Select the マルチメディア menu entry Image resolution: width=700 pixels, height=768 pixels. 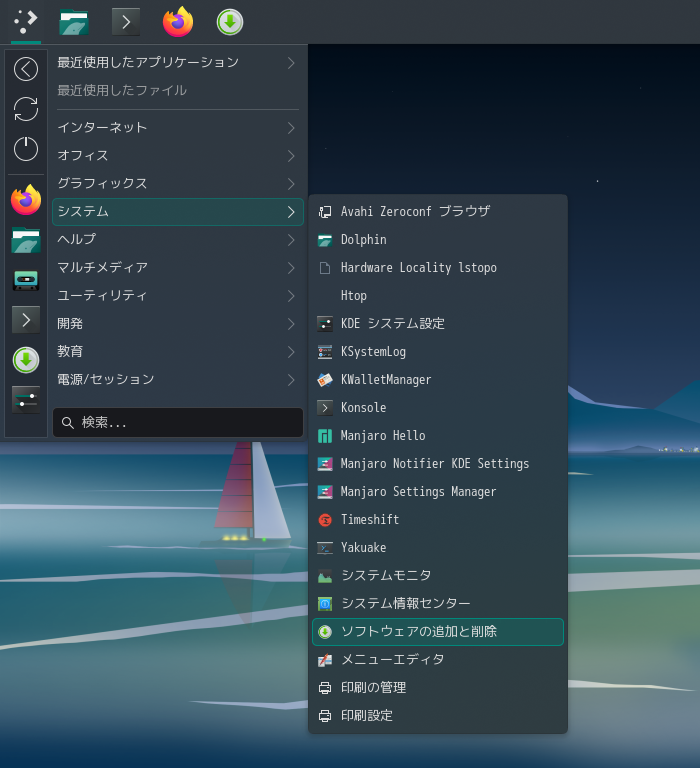[178, 267]
